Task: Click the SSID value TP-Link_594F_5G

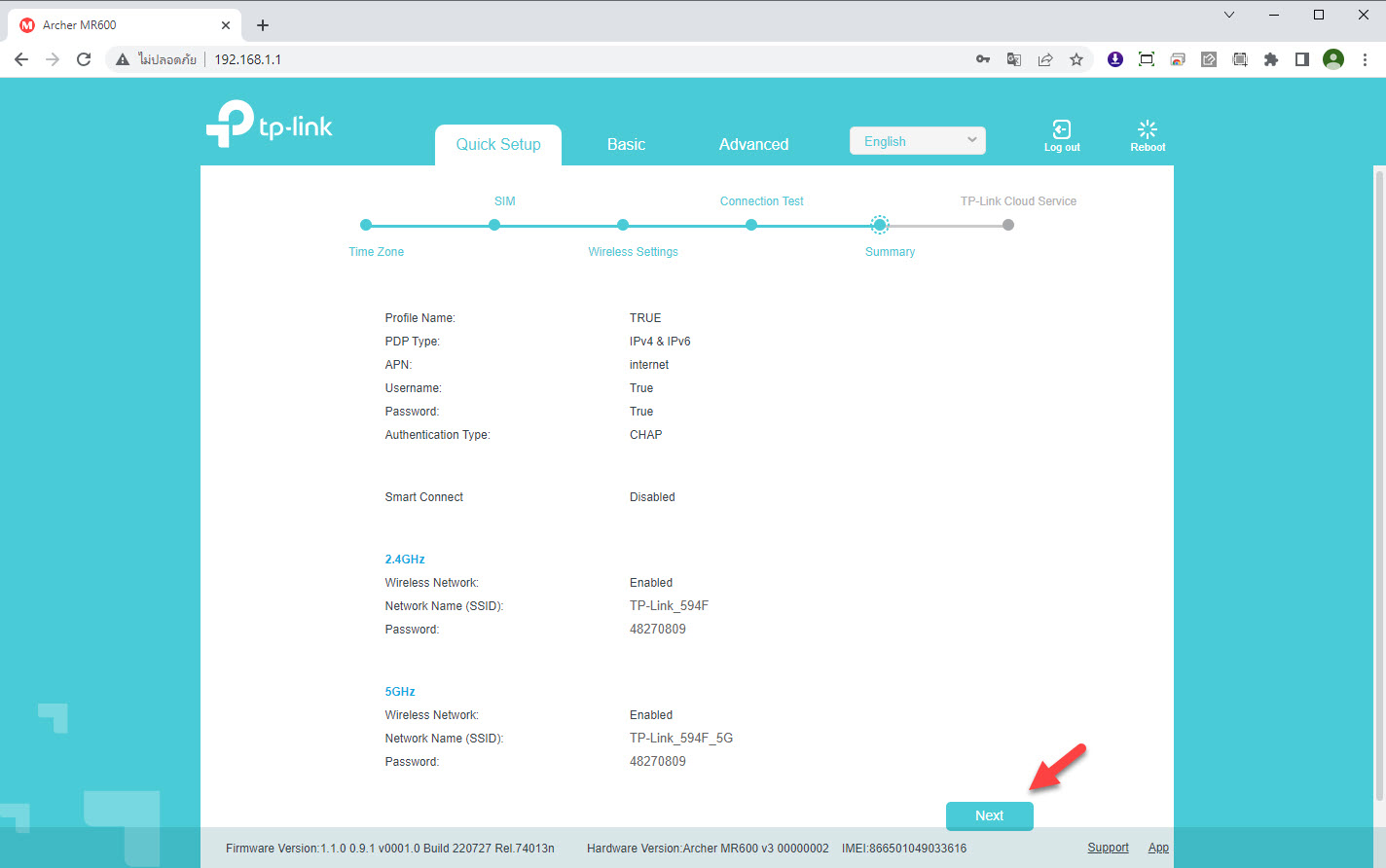Action: click(x=681, y=739)
